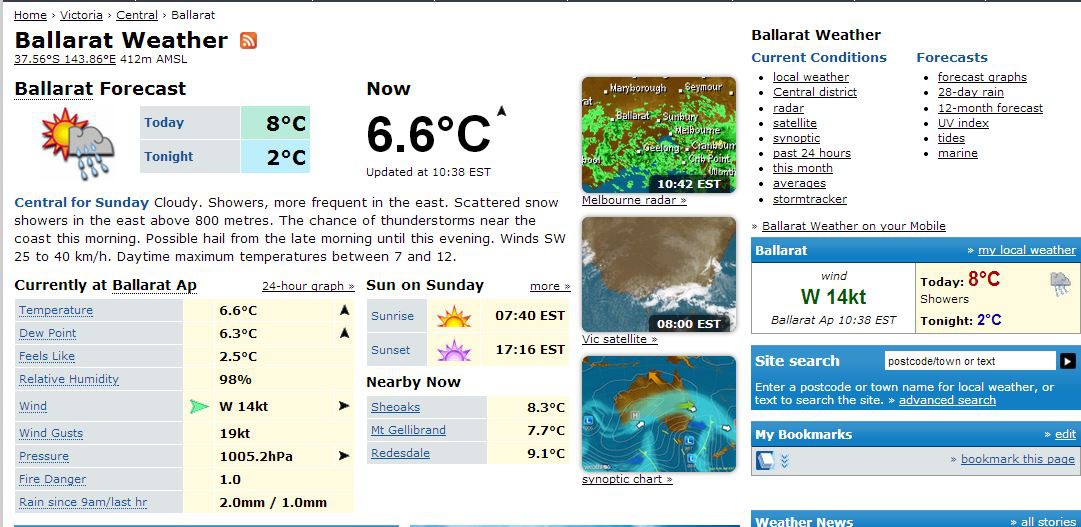Screen dimensions: 1081x527
Task: Click the sun and rain forecast icon
Action: pos(78,143)
